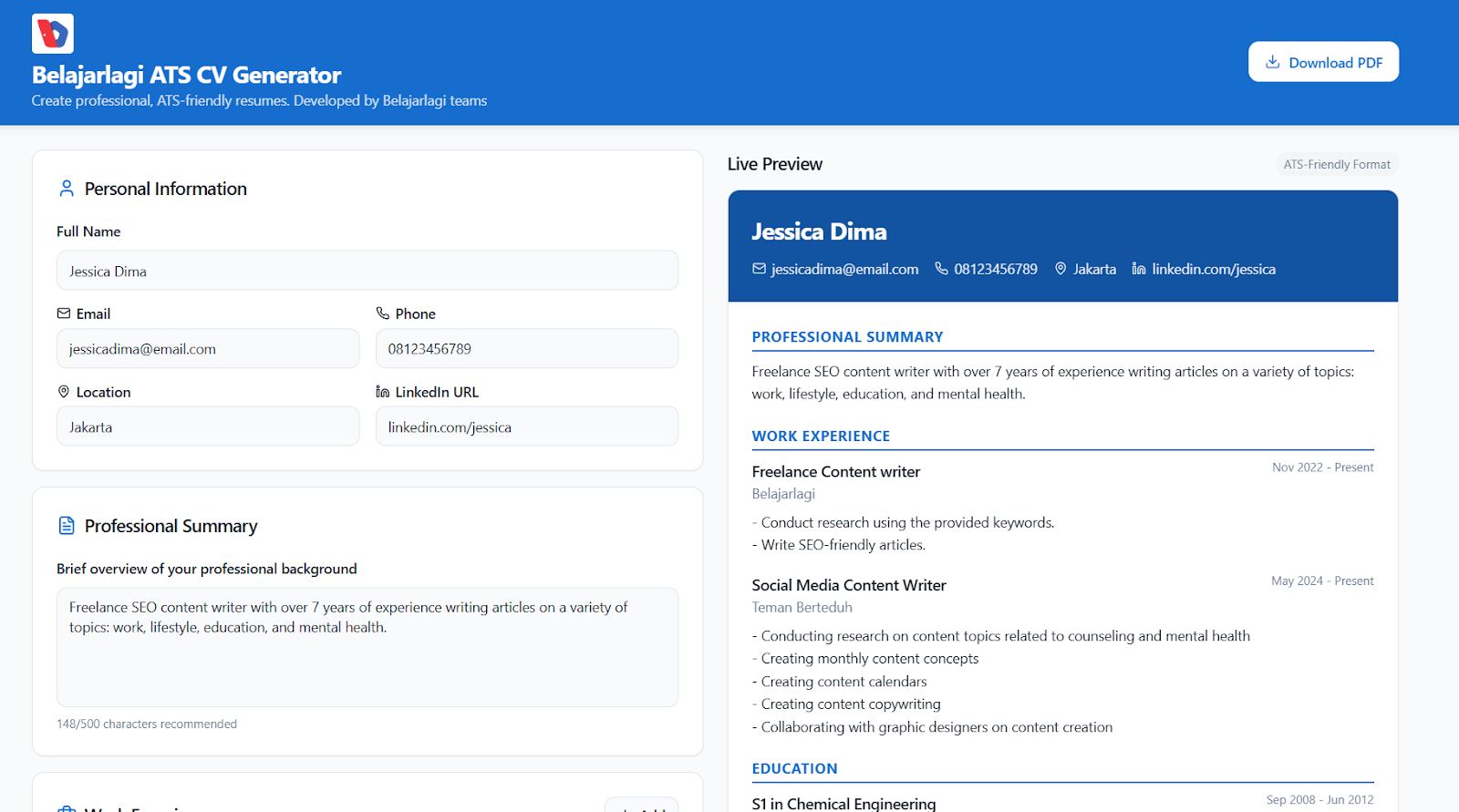Click the Download PDF button
Screen dimensions: 1459x812
click(1323, 62)
